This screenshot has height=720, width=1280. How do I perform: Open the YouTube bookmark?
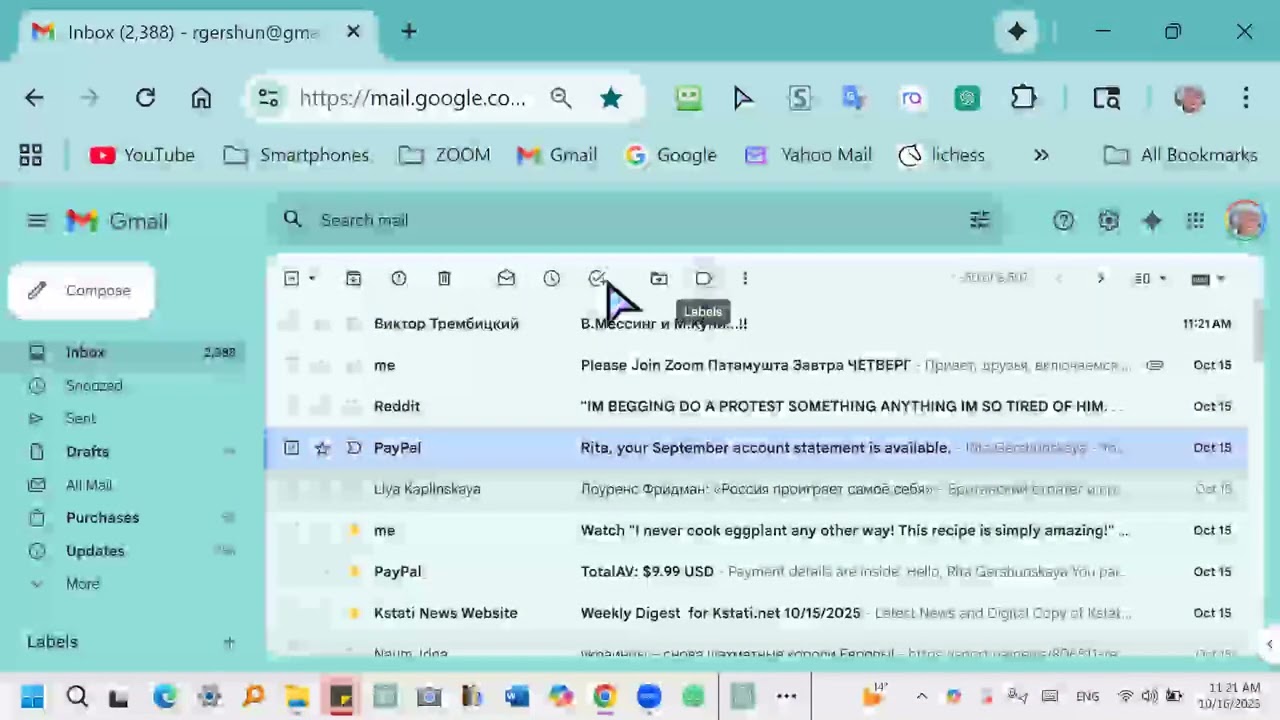click(x=142, y=155)
